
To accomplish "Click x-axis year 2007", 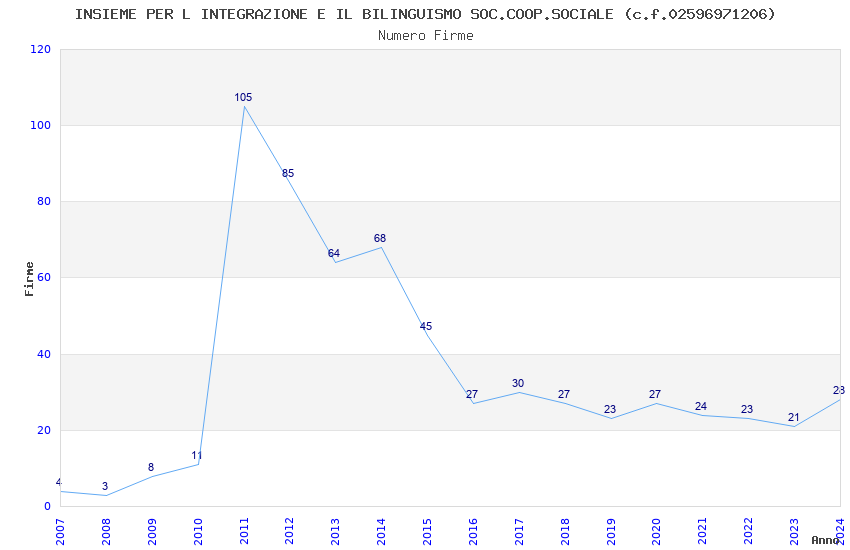I will (x=60, y=532).
